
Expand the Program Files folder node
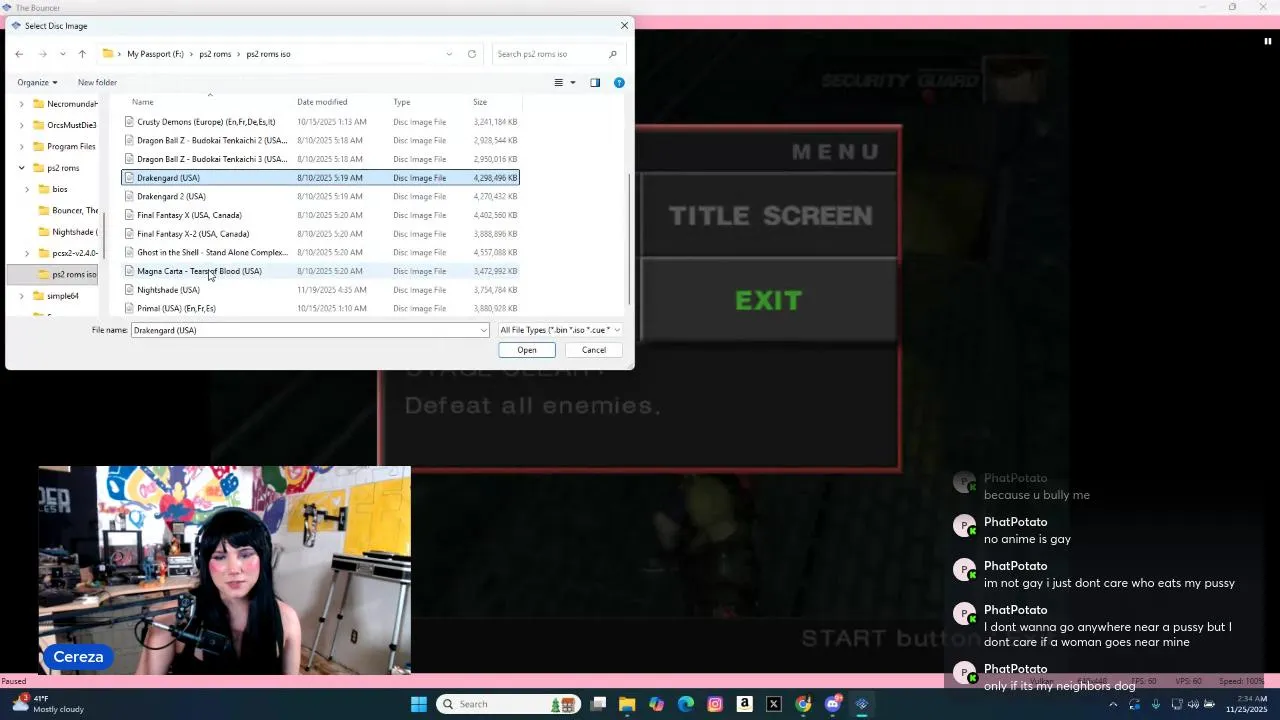click(22, 147)
